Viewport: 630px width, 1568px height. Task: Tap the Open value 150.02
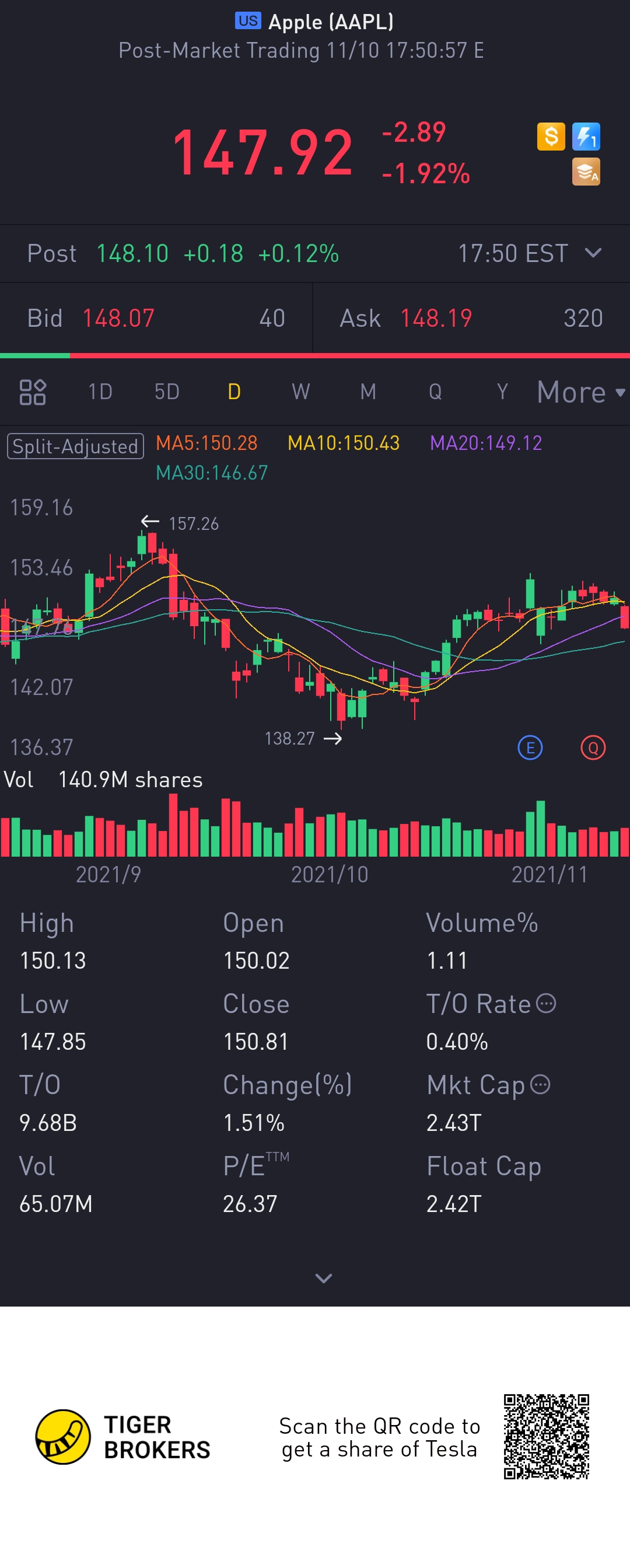coord(256,961)
